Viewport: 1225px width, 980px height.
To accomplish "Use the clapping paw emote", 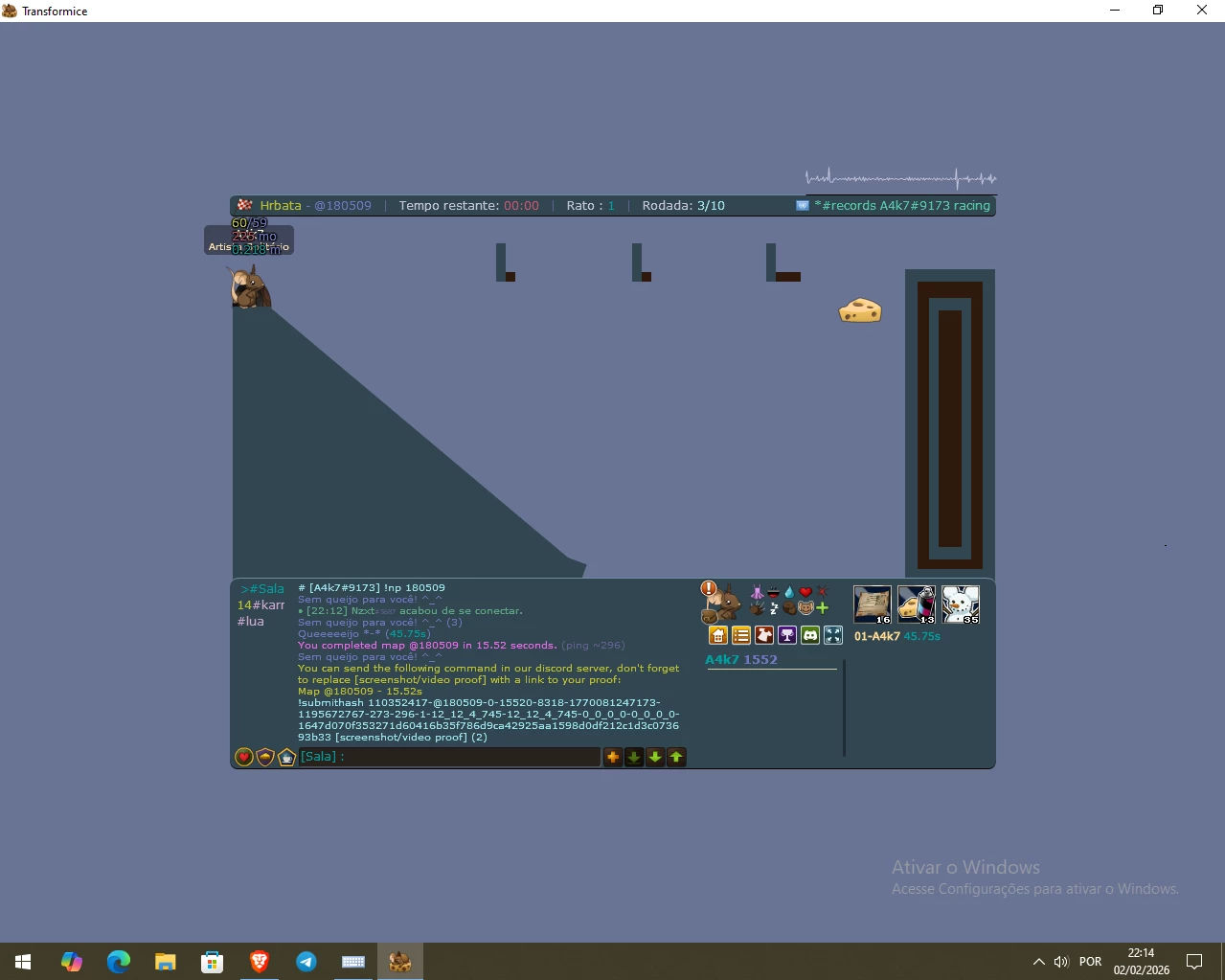I will tap(757, 608).
